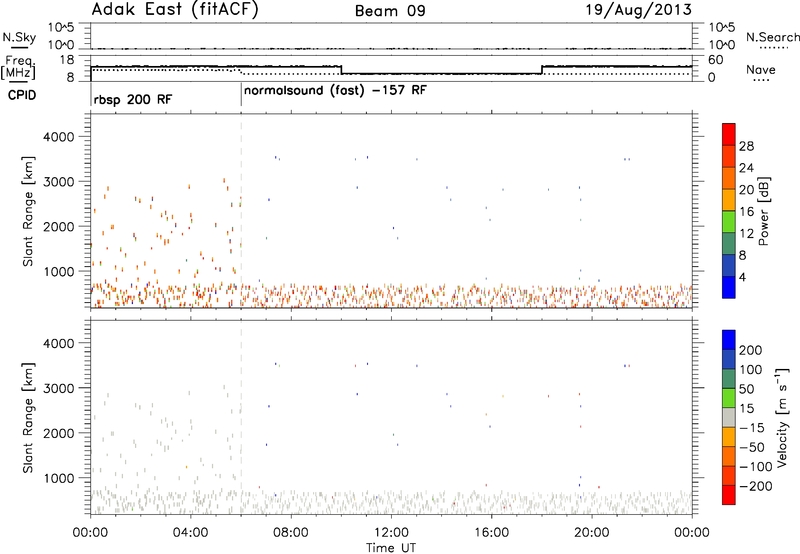Click the 'Adak East (fitACF)' title text
The image size is (800, 554).
pyautogui.click(x=174, y=10)
